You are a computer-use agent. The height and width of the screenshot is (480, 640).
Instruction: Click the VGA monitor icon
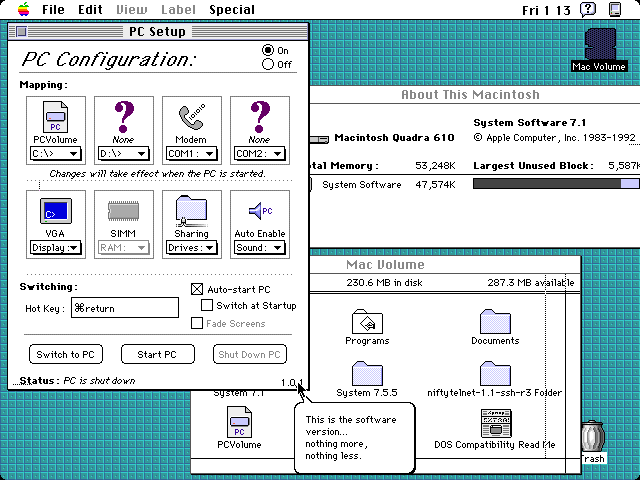pyautogui.click(x=56, y=211)
